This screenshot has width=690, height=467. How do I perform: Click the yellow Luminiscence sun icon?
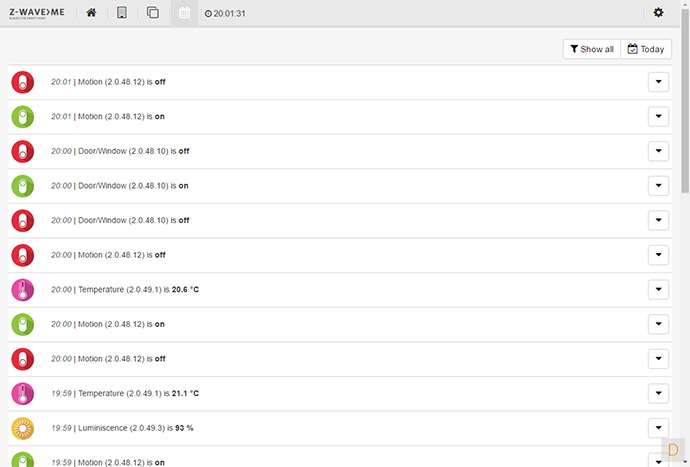[22, 428]
